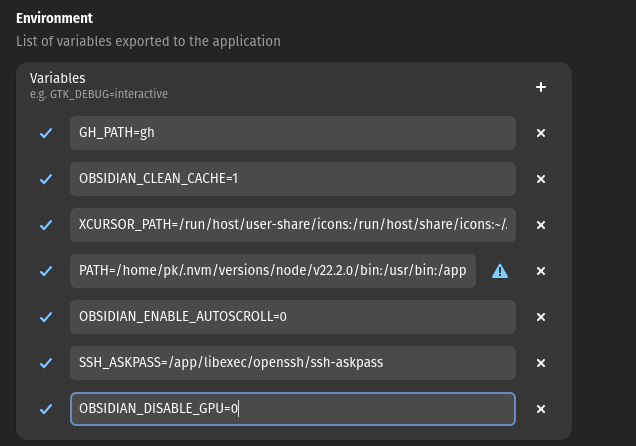
Task: Remove the XCURSOR_PATH variable
Action: coord(540,225)
